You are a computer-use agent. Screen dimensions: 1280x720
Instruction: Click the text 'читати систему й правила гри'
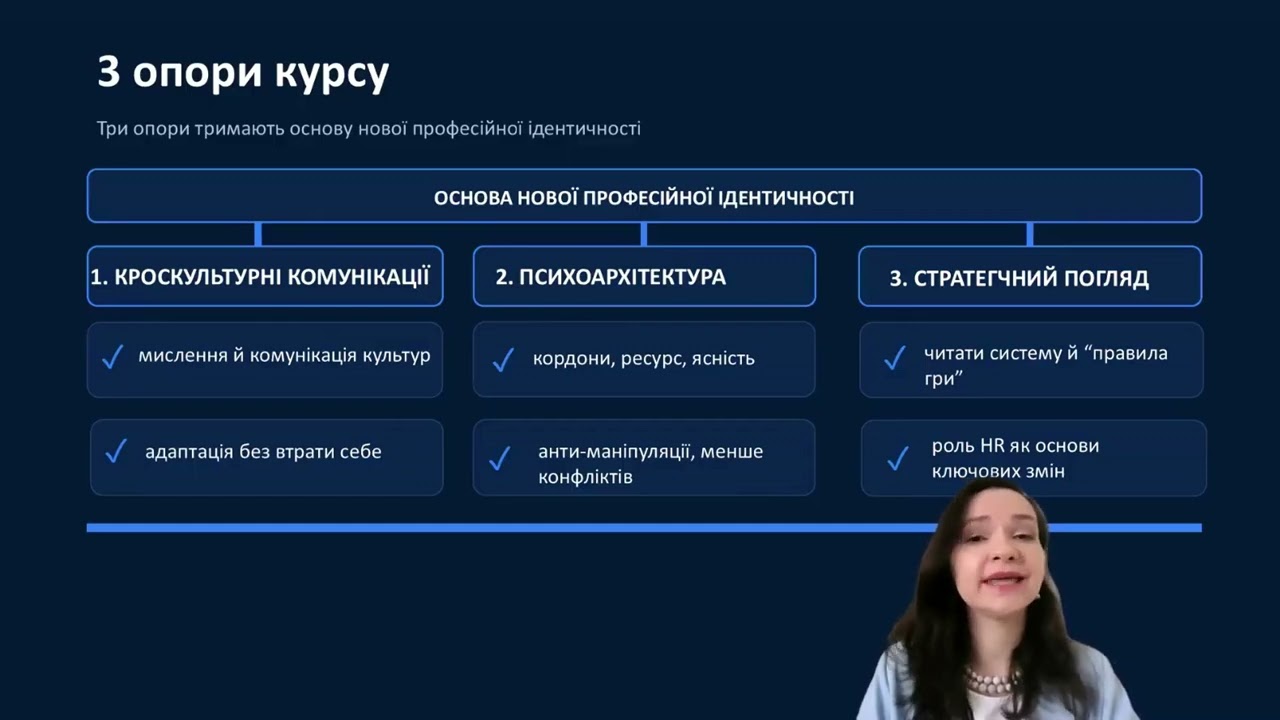point(1045,366)
